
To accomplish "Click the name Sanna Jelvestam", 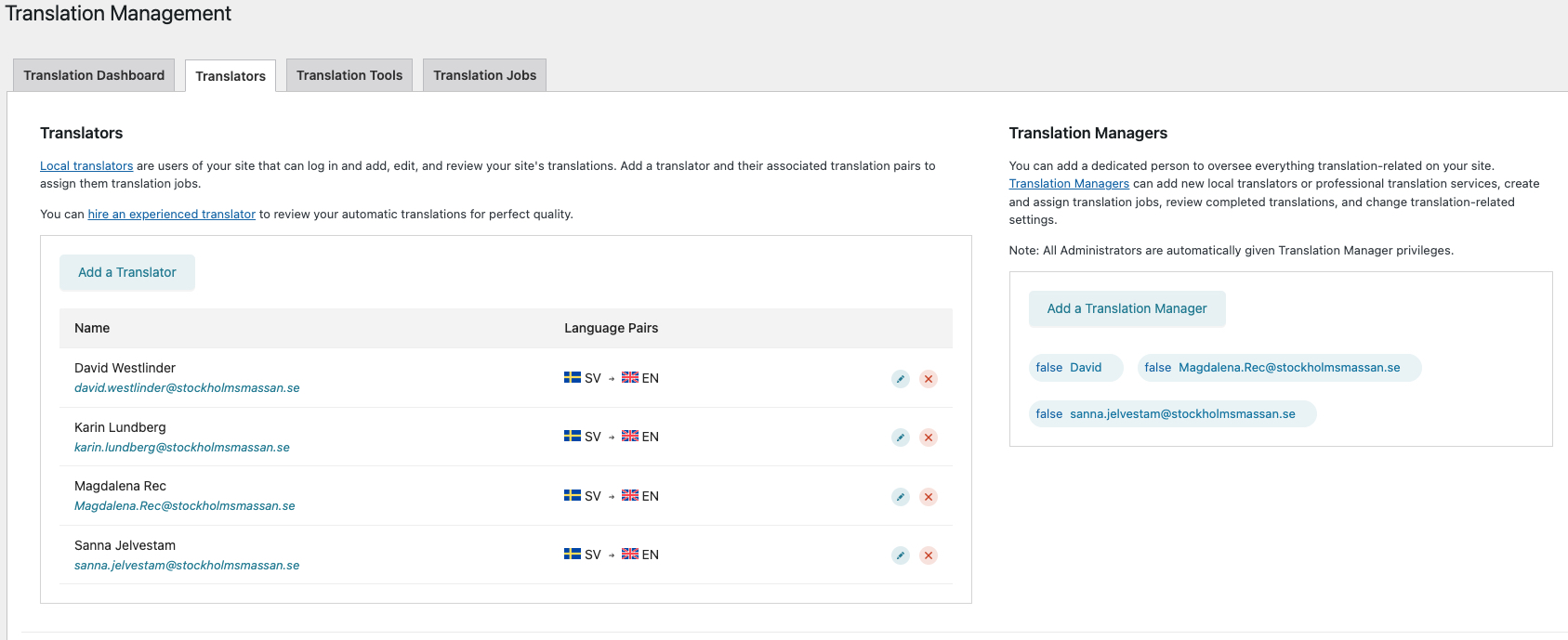I will [125, 545].
